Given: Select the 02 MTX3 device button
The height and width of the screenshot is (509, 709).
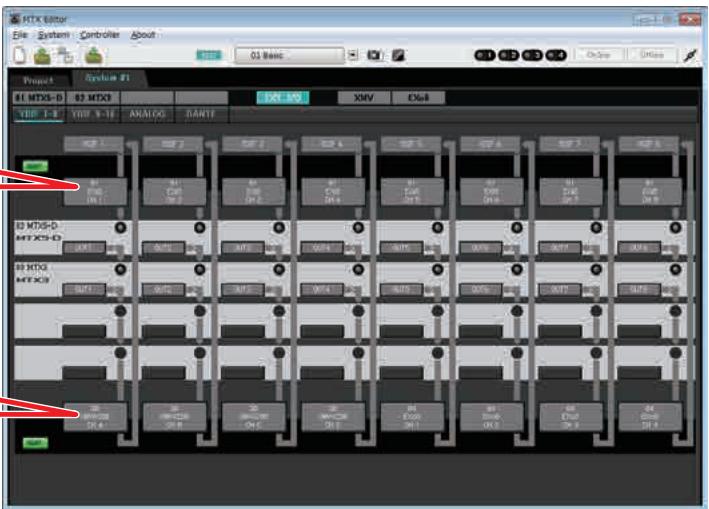Looking at the screenshot, I should pos(93,98).
